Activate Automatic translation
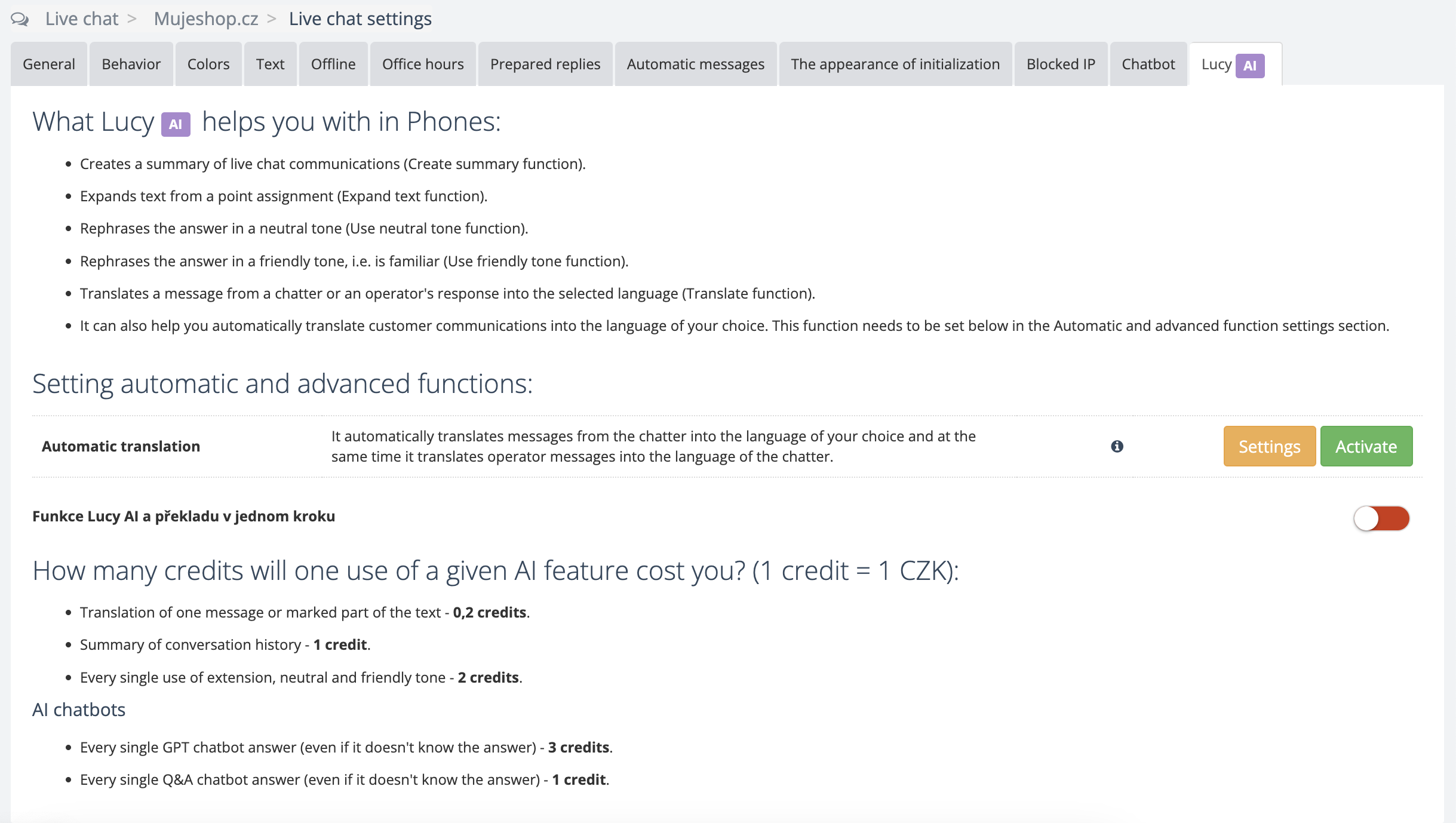 tap(1366, 446)
